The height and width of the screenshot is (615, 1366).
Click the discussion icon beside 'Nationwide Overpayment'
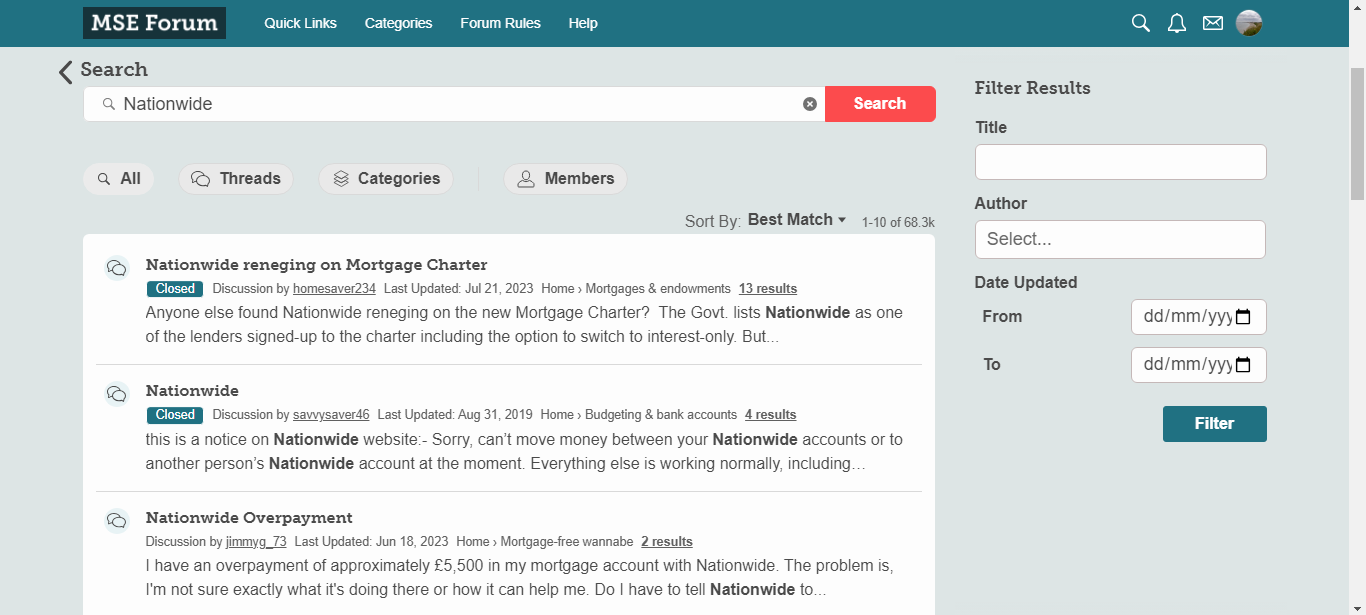pos(117,521)
